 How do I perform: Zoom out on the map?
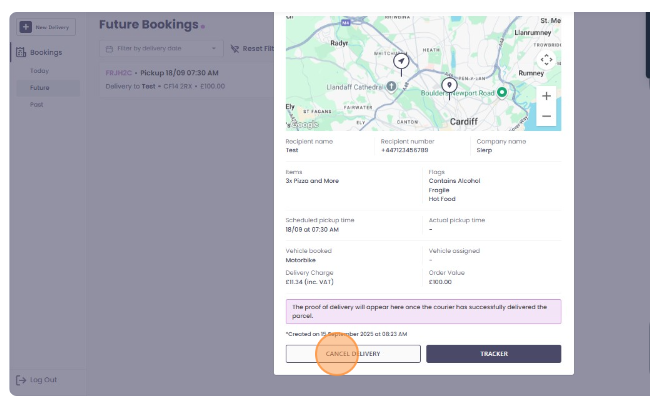click(546, 116)
